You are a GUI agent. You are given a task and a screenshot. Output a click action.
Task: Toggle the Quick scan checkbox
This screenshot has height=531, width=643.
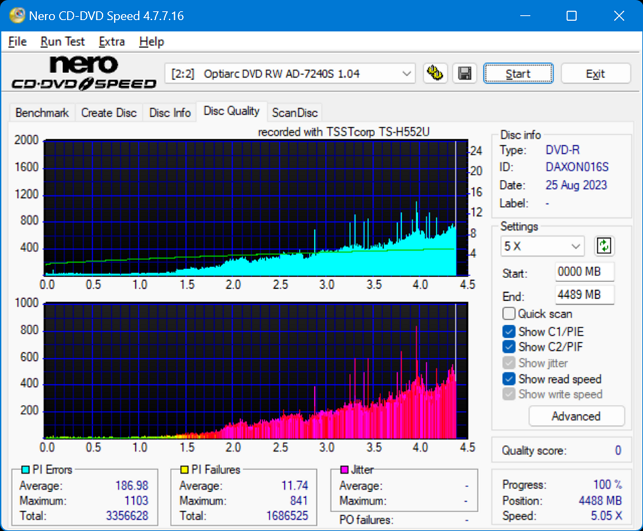[x=508, y=314]
